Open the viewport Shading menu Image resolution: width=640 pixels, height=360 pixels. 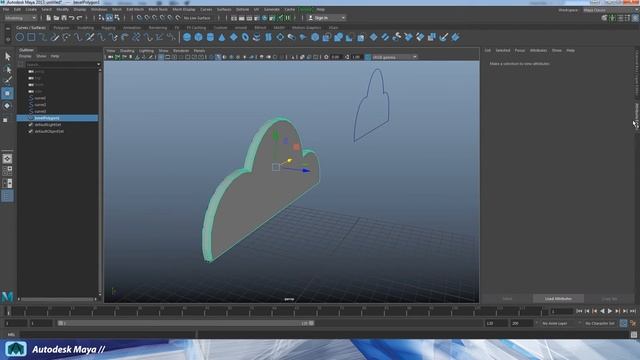click(x=127, y=51)
